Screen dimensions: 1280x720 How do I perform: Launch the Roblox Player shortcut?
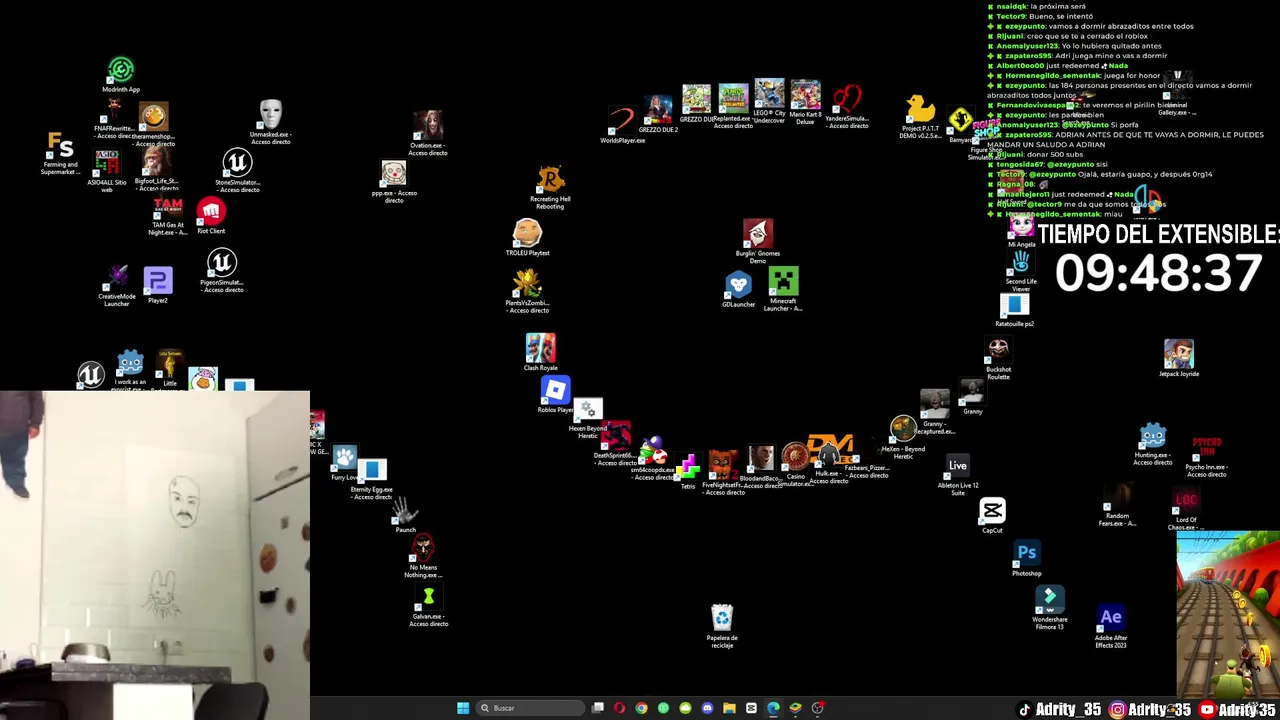tap(555, 395)
